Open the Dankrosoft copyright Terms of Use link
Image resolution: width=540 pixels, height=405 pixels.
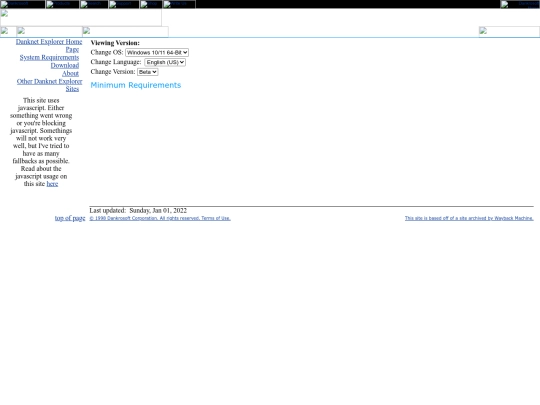(160, 218)
